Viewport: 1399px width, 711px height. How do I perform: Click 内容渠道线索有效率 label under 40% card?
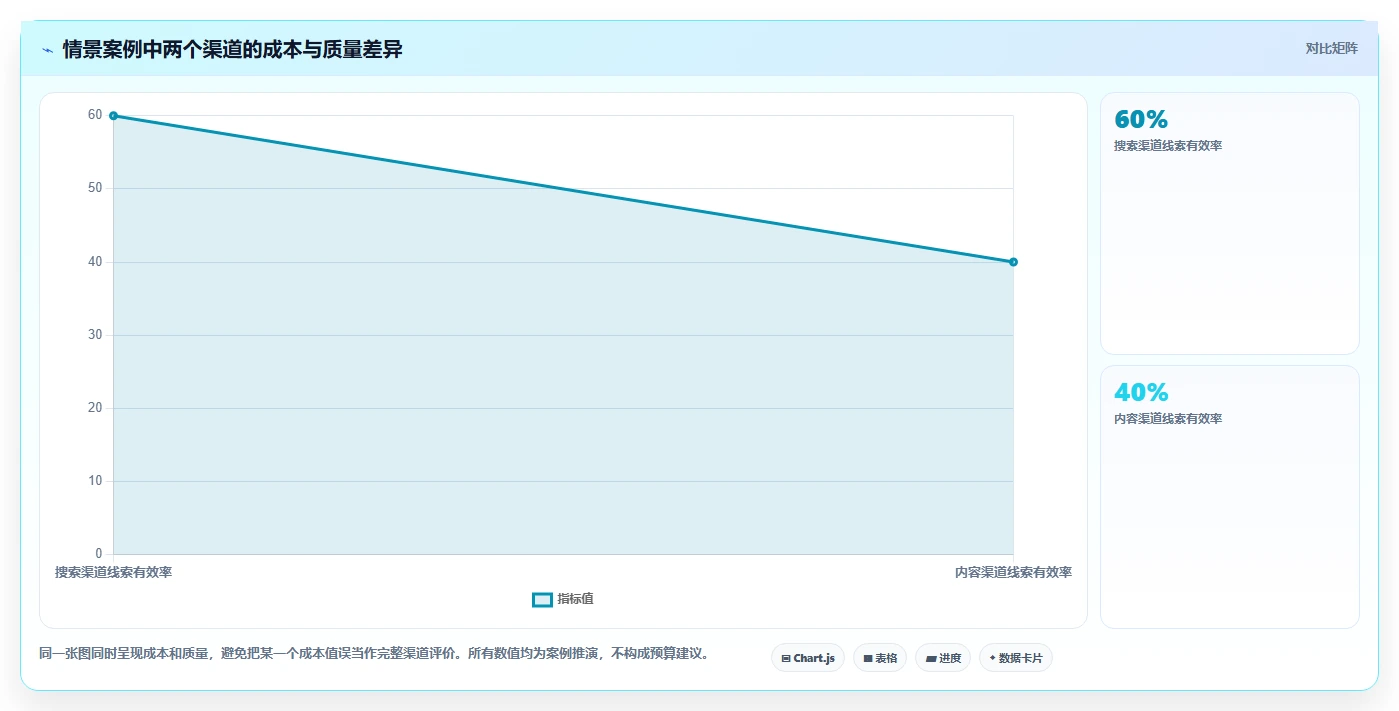tap(1168, 419)
